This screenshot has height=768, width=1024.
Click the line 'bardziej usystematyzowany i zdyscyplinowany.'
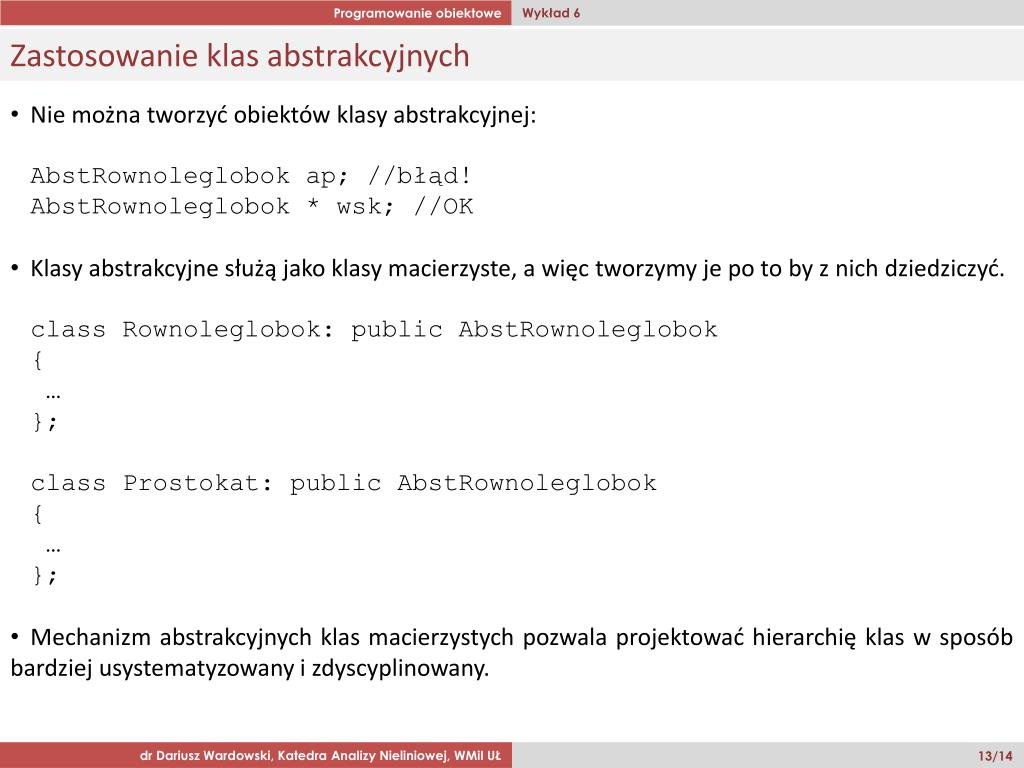(249, 669)
